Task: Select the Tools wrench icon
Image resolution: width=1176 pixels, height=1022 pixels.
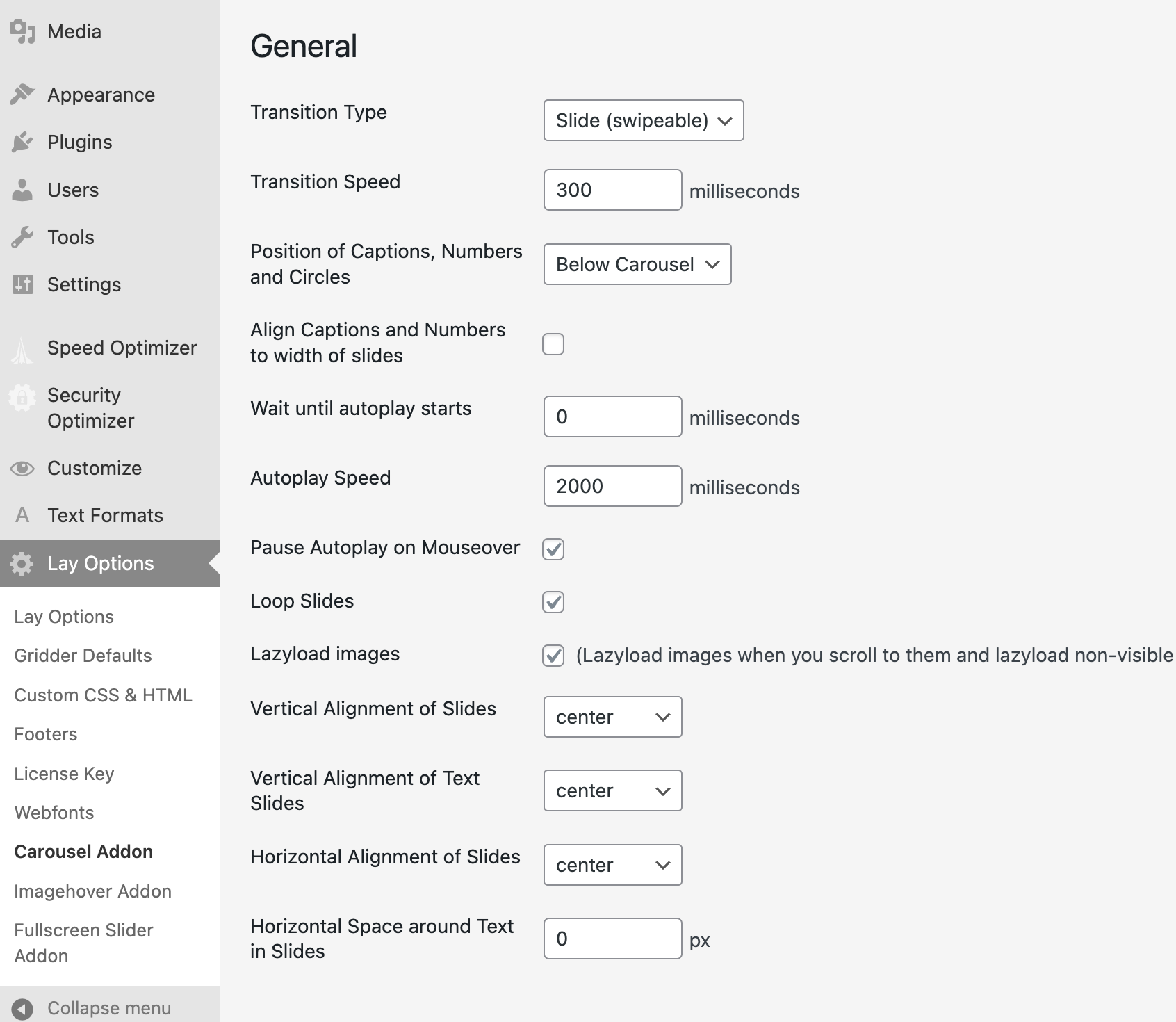Action: (22, 236)
